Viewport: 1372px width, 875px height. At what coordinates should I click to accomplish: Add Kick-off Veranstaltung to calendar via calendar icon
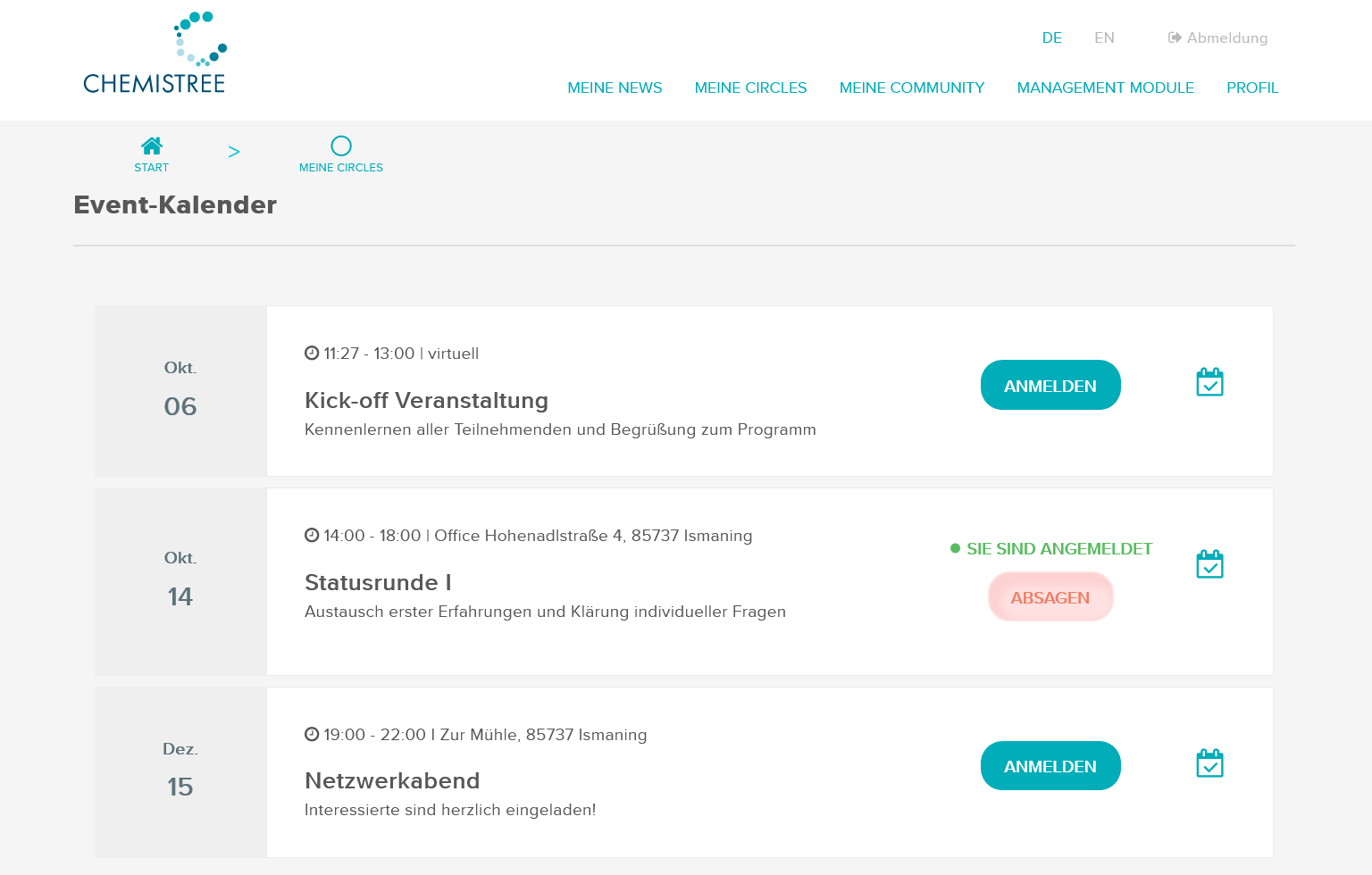[1209, 382]
